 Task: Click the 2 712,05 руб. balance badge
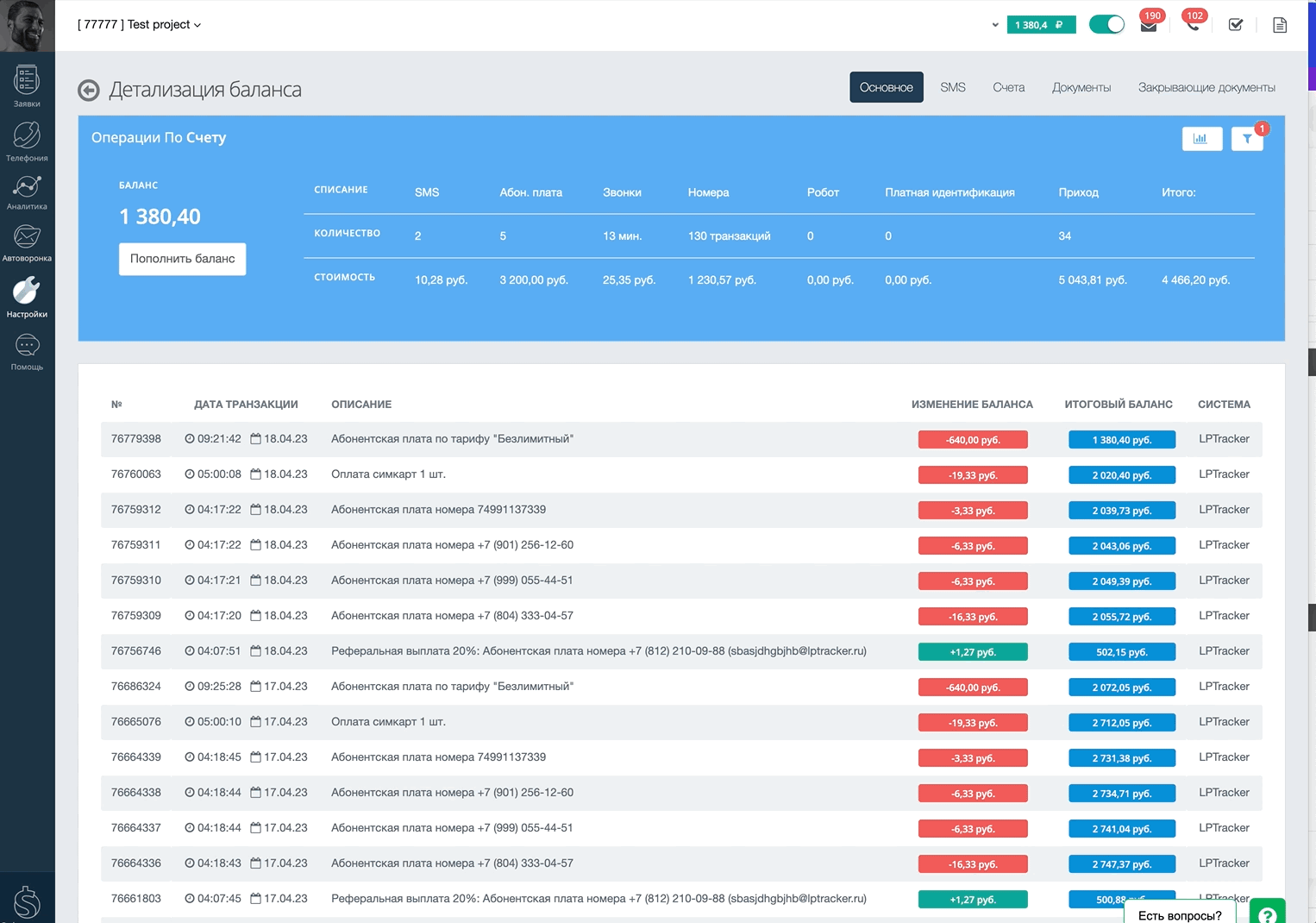(1122, 723)
